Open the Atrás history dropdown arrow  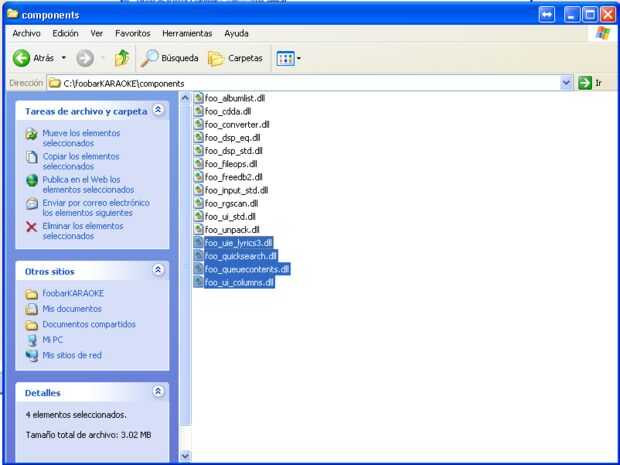tap(63, 58)
